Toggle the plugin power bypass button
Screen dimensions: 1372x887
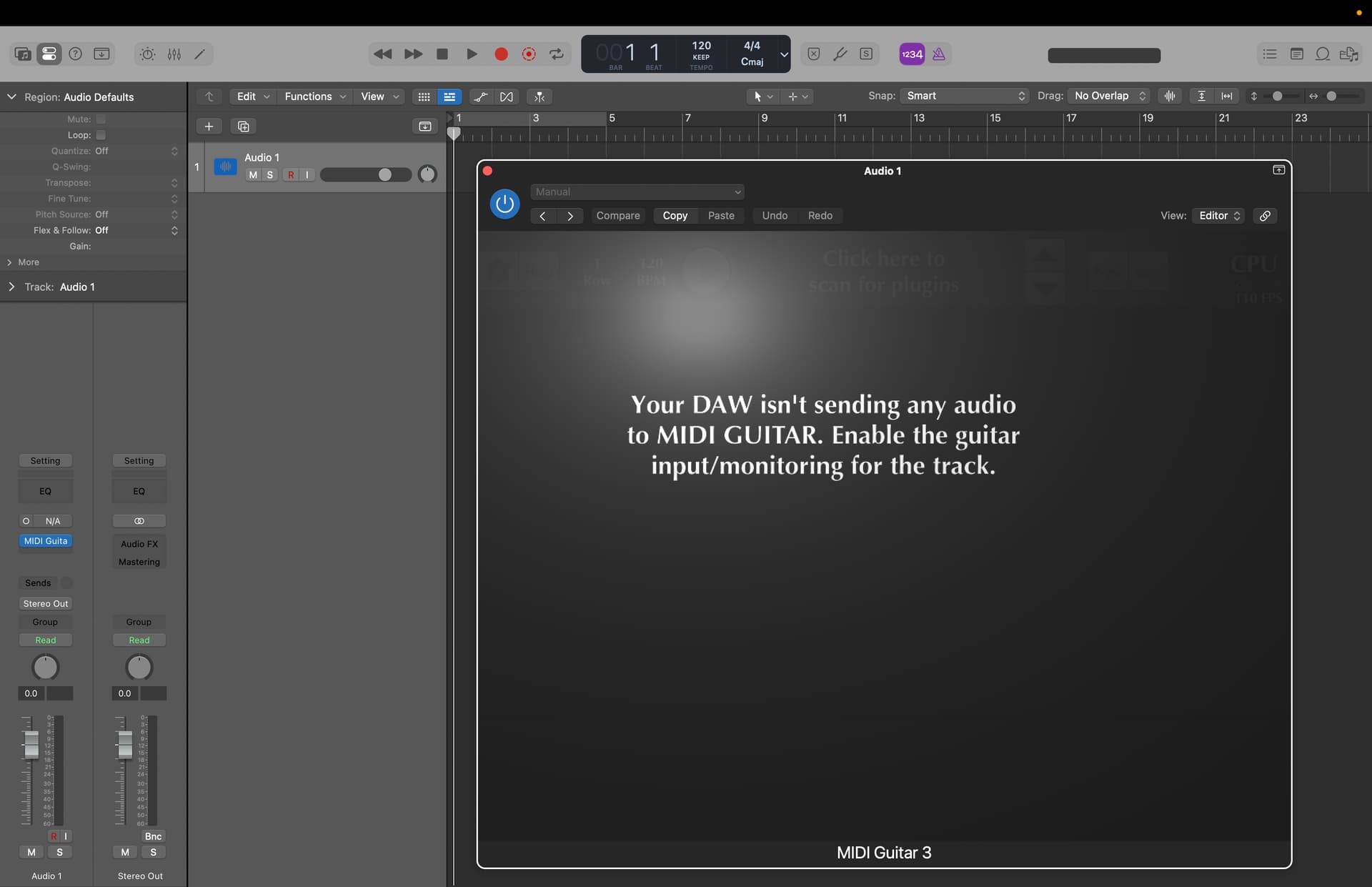point(504,204)
